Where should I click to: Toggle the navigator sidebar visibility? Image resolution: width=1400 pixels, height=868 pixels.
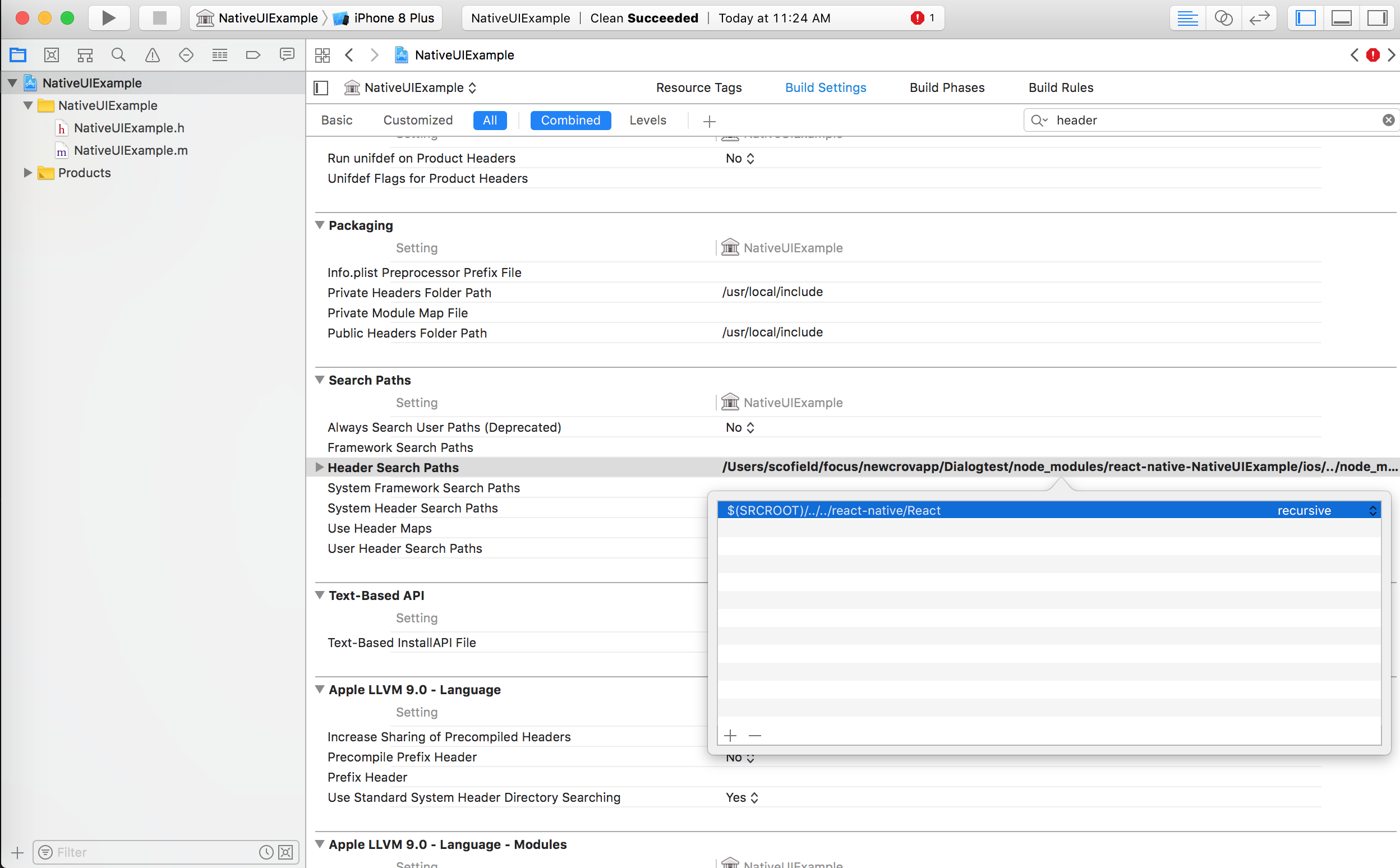[1305, 18]
